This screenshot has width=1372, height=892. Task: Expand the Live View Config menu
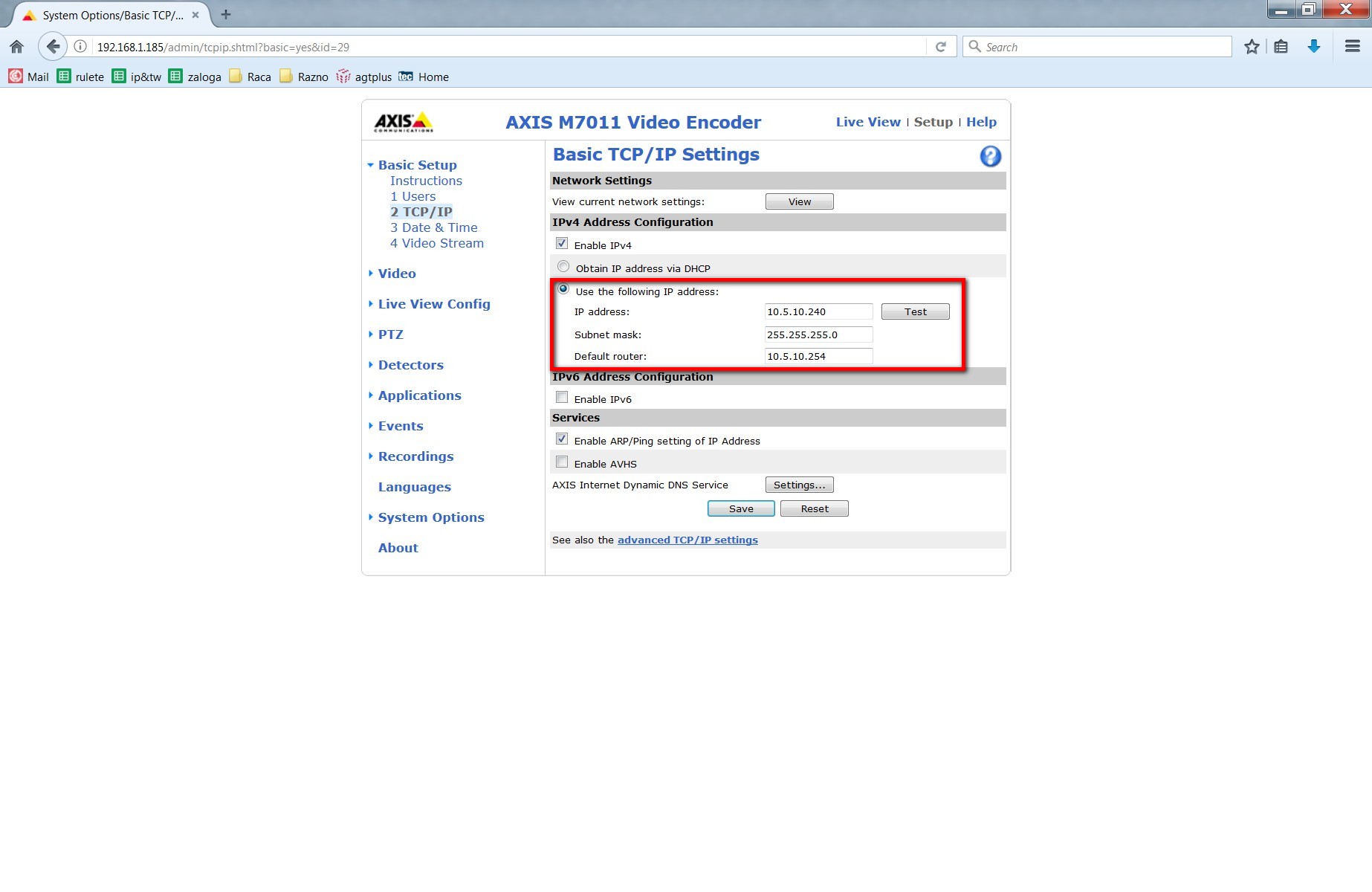[x=434, y=304]
